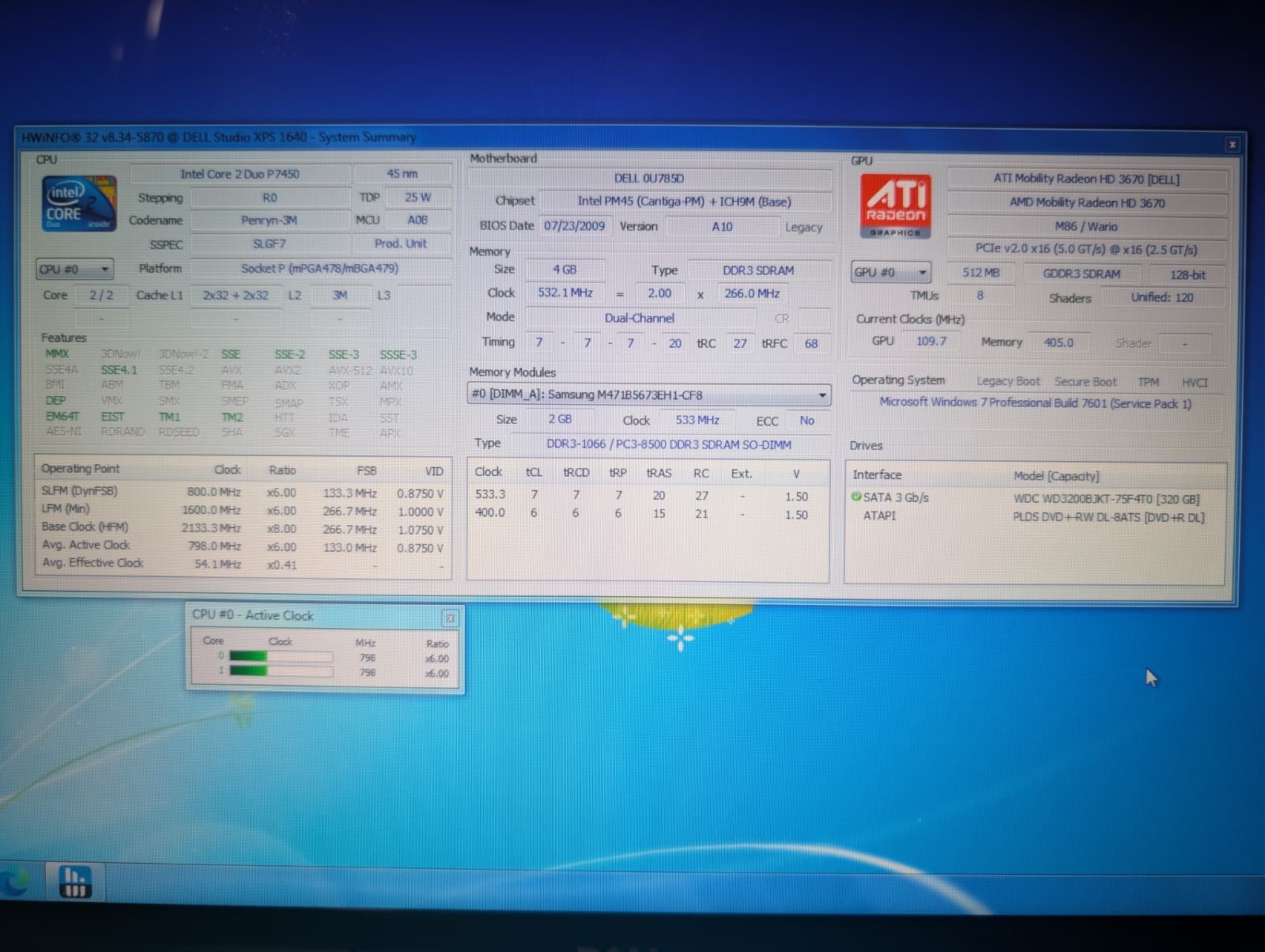Click the GPU memory clock 405.0 value

click(x=1059, y=342)
